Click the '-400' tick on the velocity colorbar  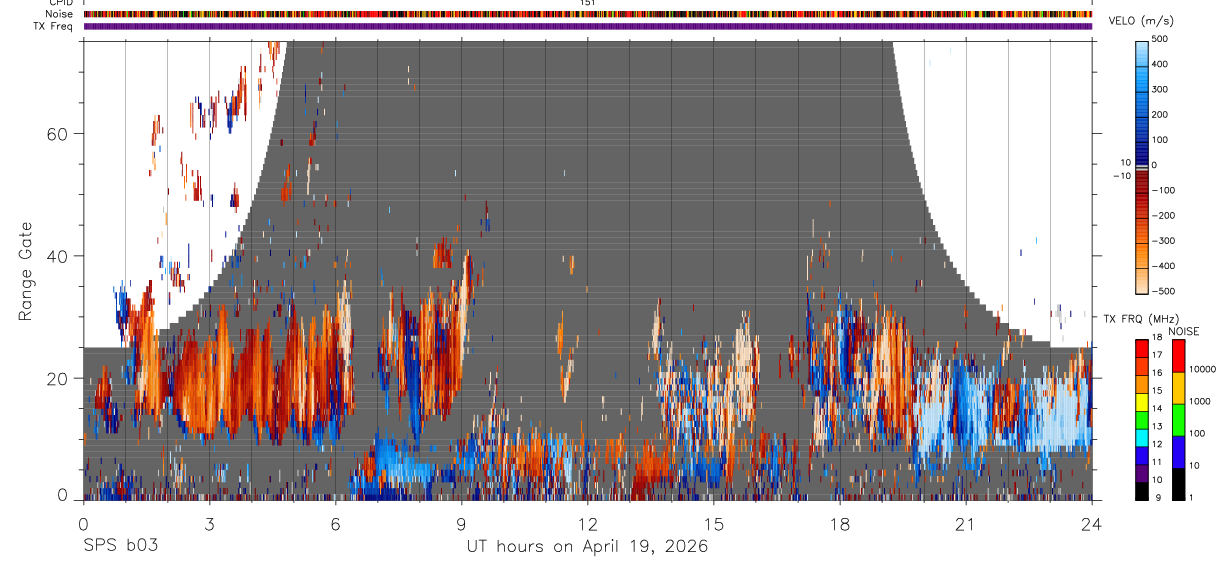pyautogui.click(x=1165, y=266)
